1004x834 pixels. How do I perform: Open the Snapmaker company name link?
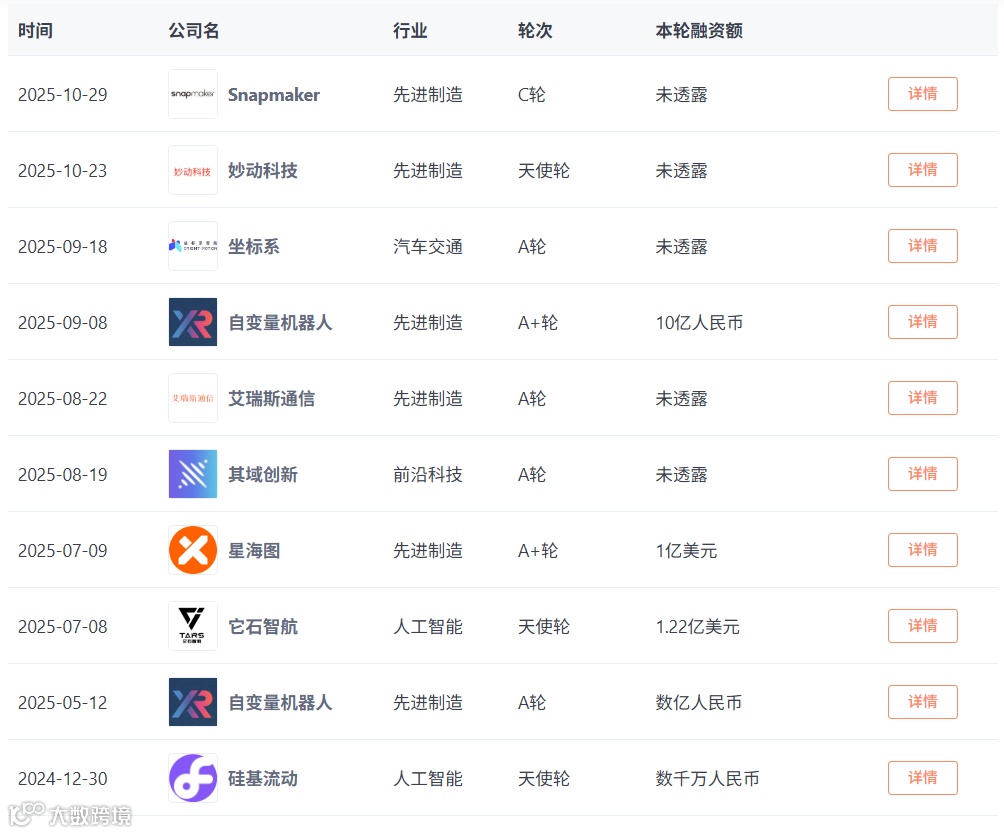coord(274,95)
